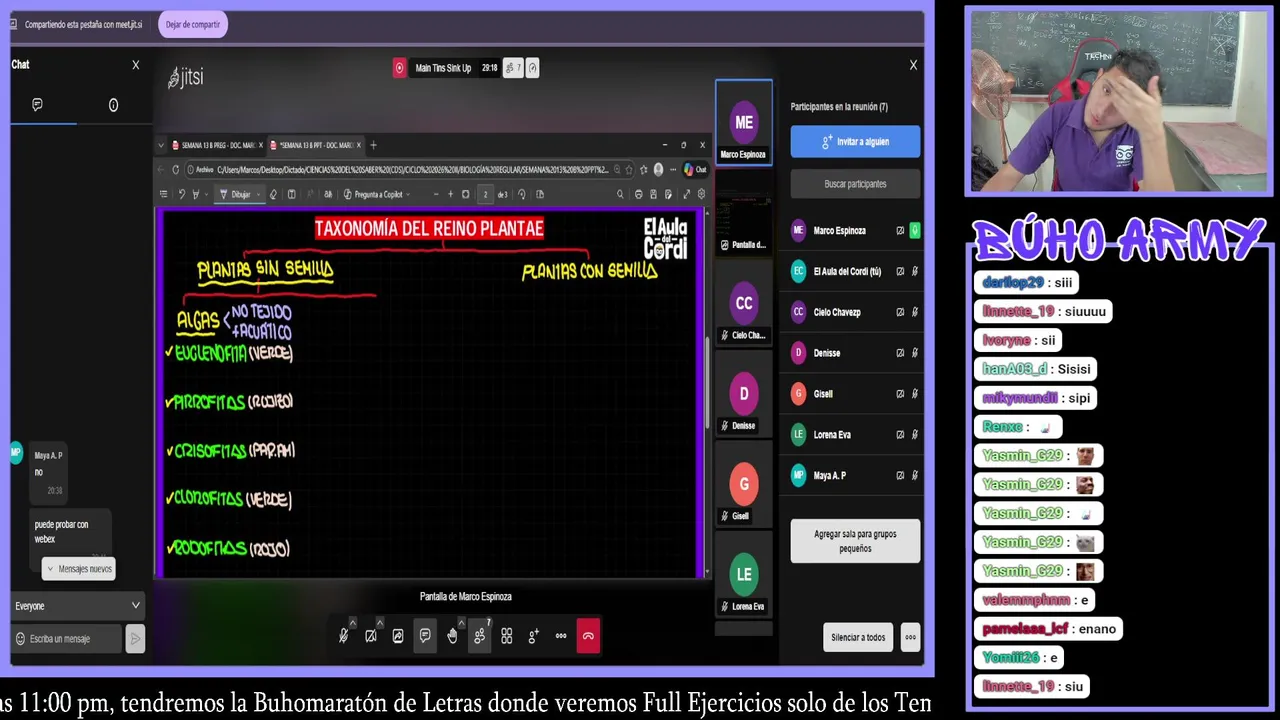Expand reactions arrow above raise hand
The width and height of the screenshot is (1280, 720).
[461, 622]
